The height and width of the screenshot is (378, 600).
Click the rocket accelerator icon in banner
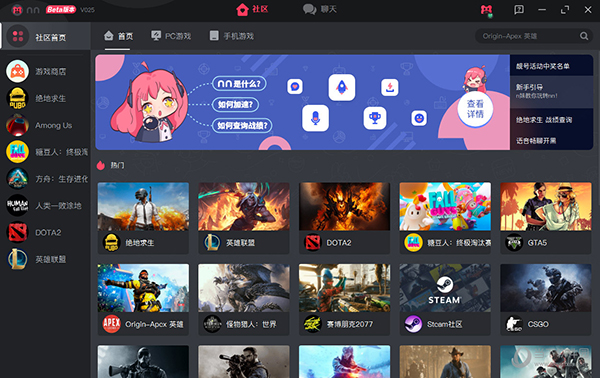(342, 88)
